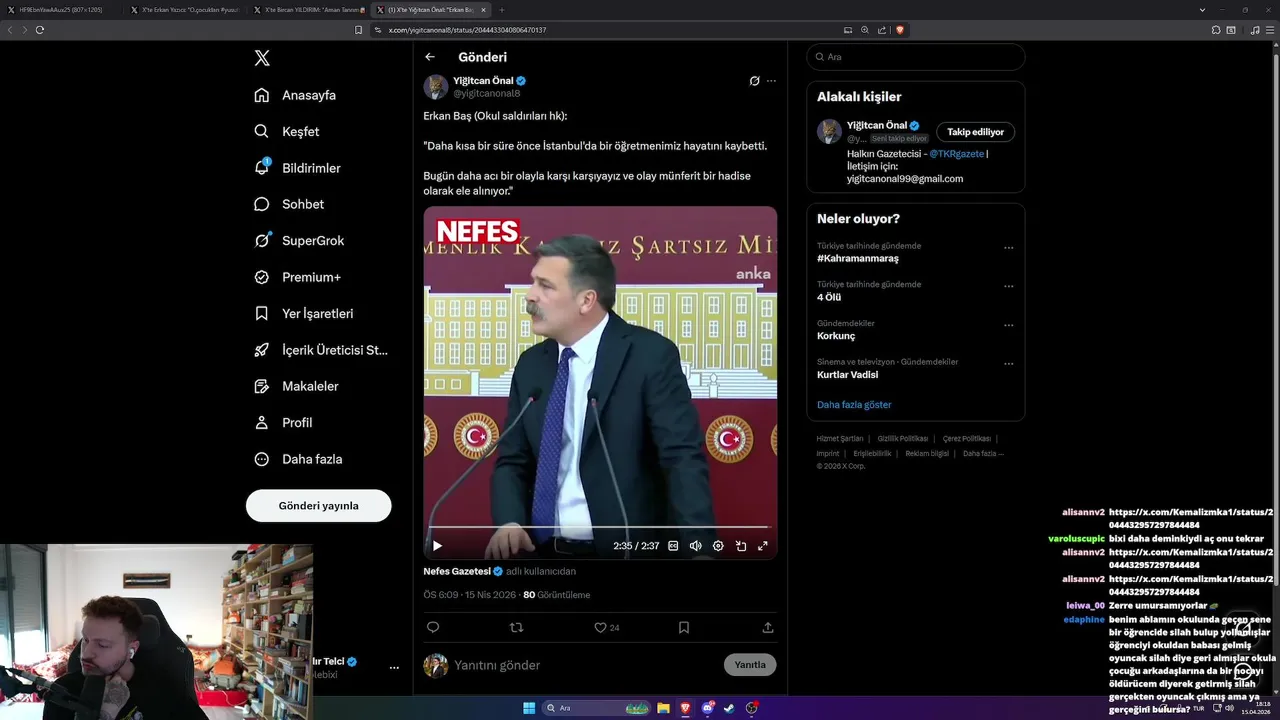
Task: Open the X logo home link
Action: coord(262,58)
